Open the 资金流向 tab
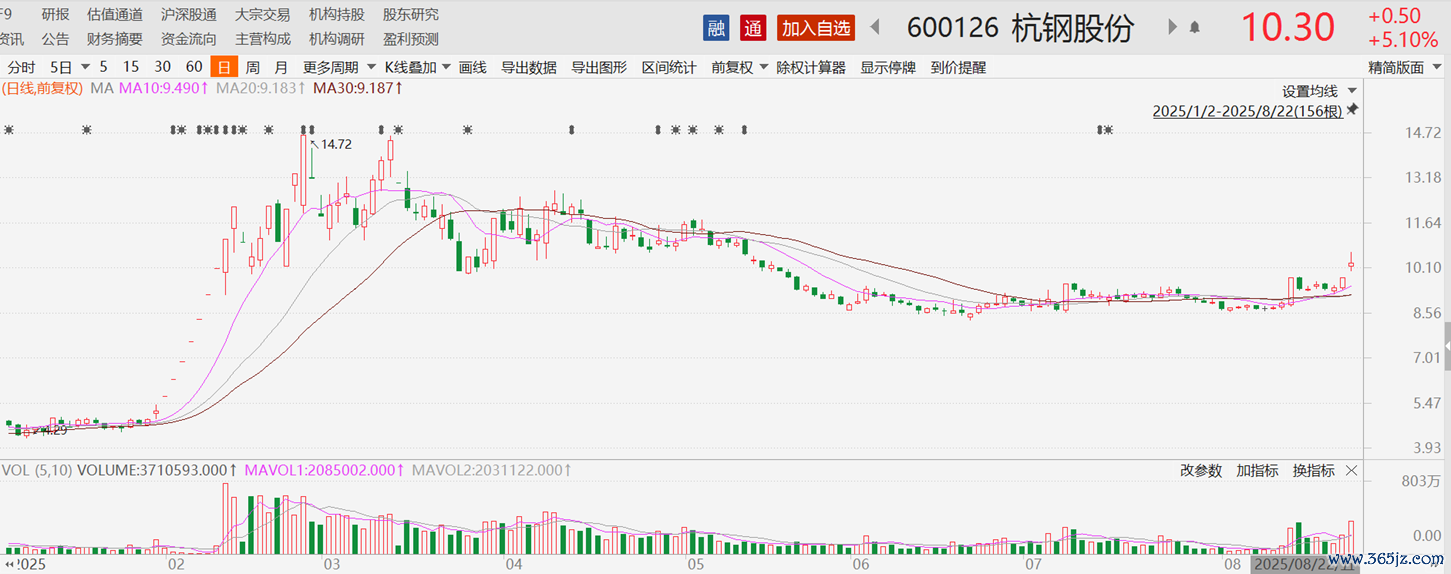This screenshot has height=574, width=1451. pyautogui.click(x=188, y=39)
